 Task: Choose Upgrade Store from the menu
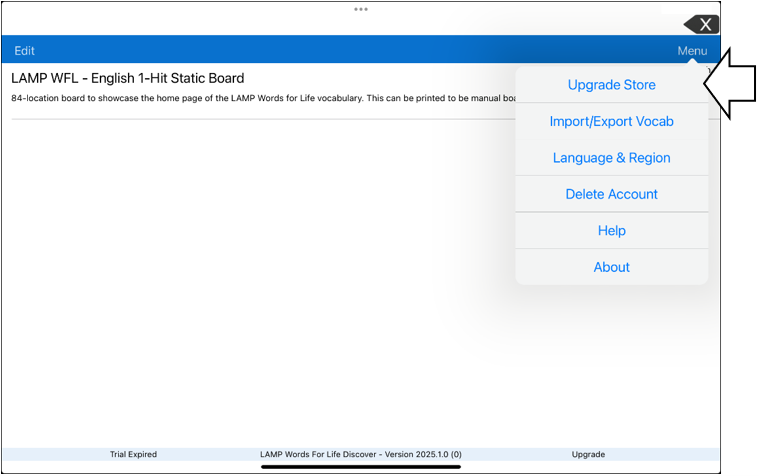(611, 85)
